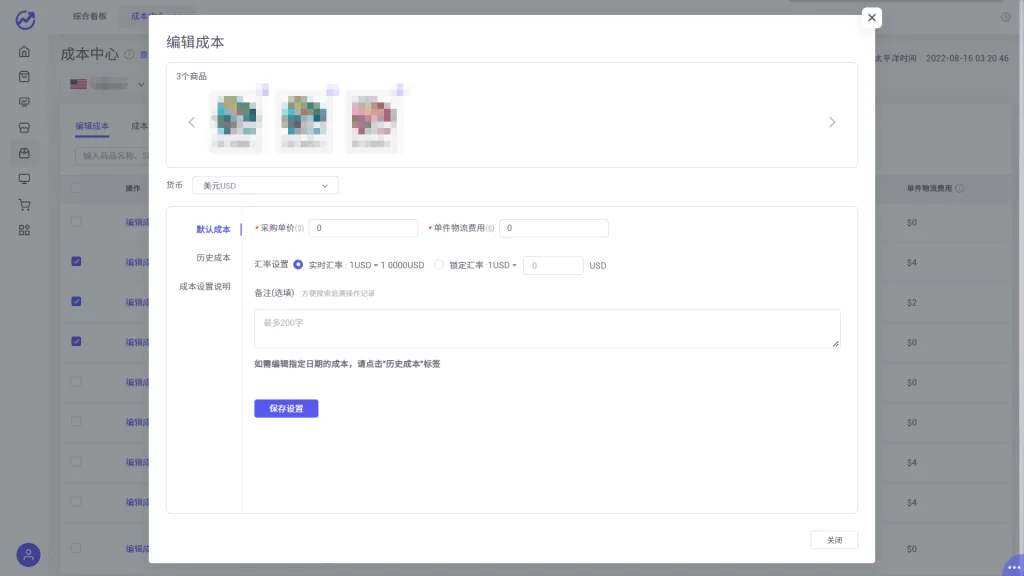This screenshot has height=576, width=1024.
Task: Click the app logo in the sidebar
Action: point(25,20)
